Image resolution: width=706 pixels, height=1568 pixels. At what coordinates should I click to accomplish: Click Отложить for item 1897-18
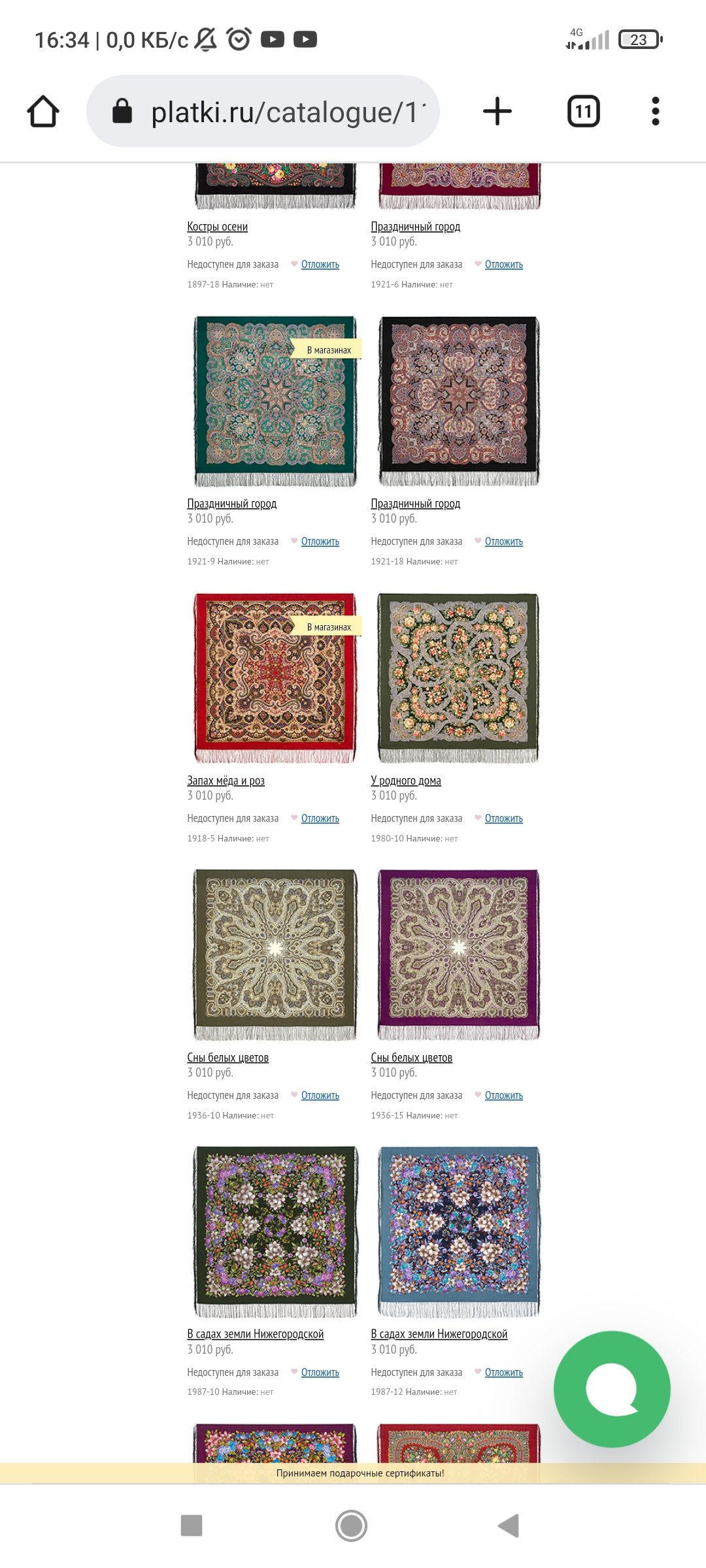[320, 265]
